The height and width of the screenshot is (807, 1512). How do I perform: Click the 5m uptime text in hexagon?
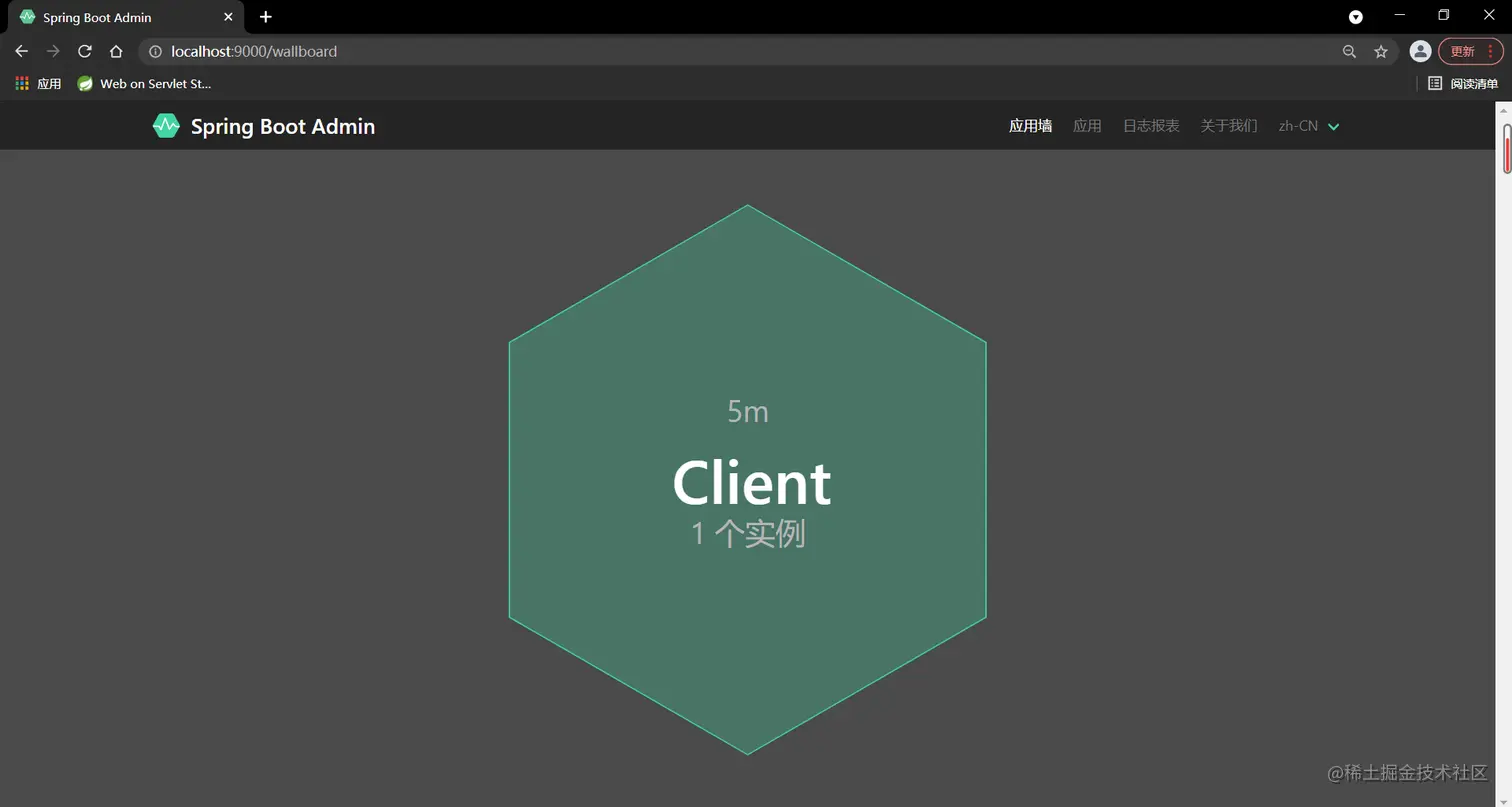click(748, 411)
